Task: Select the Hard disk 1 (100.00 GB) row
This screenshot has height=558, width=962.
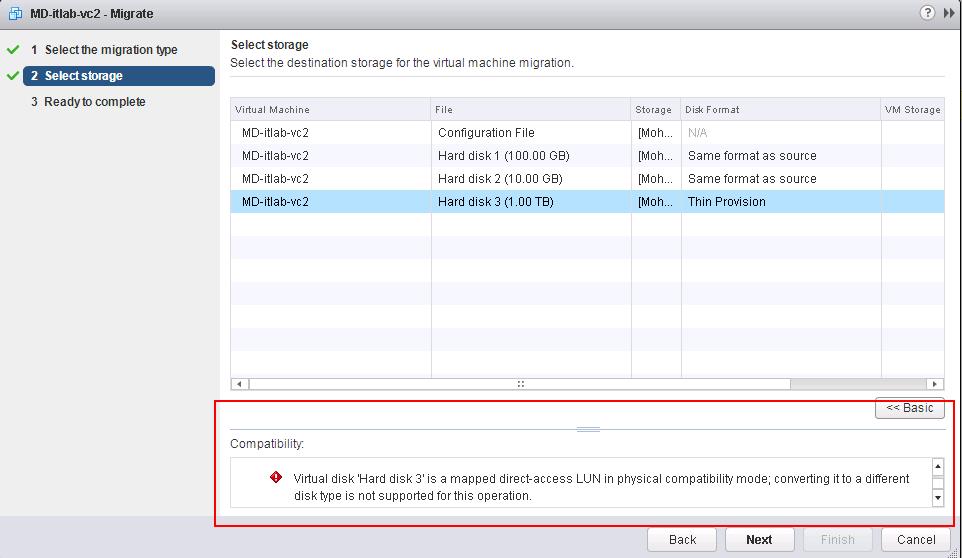Action: tap(587, 156)
